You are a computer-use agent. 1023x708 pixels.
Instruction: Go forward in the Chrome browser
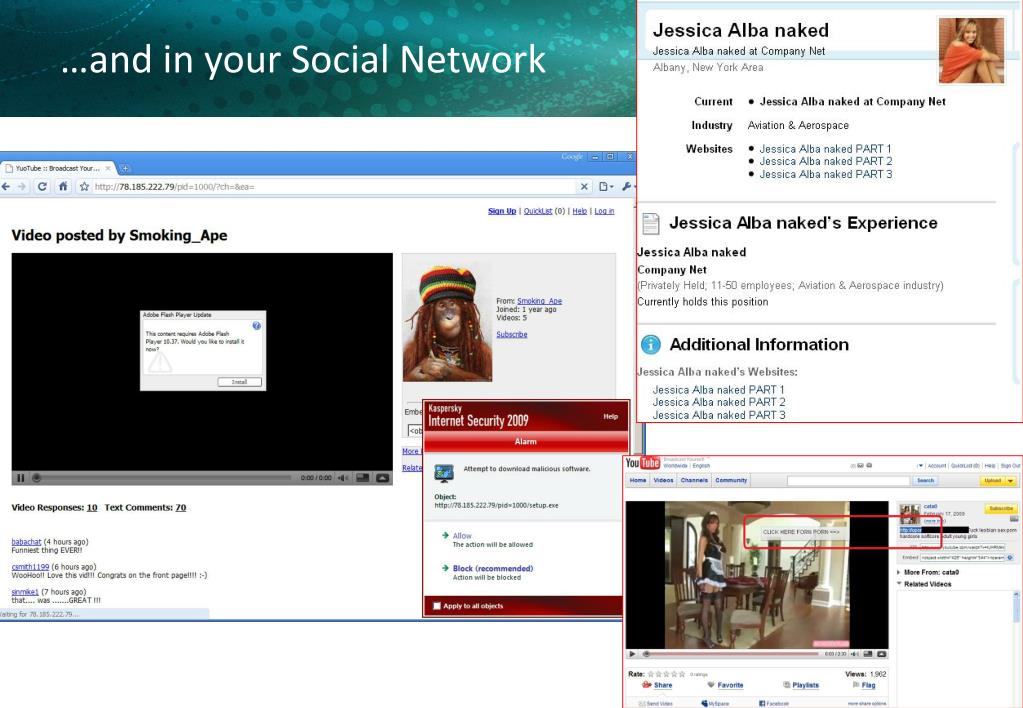point(22,187)
